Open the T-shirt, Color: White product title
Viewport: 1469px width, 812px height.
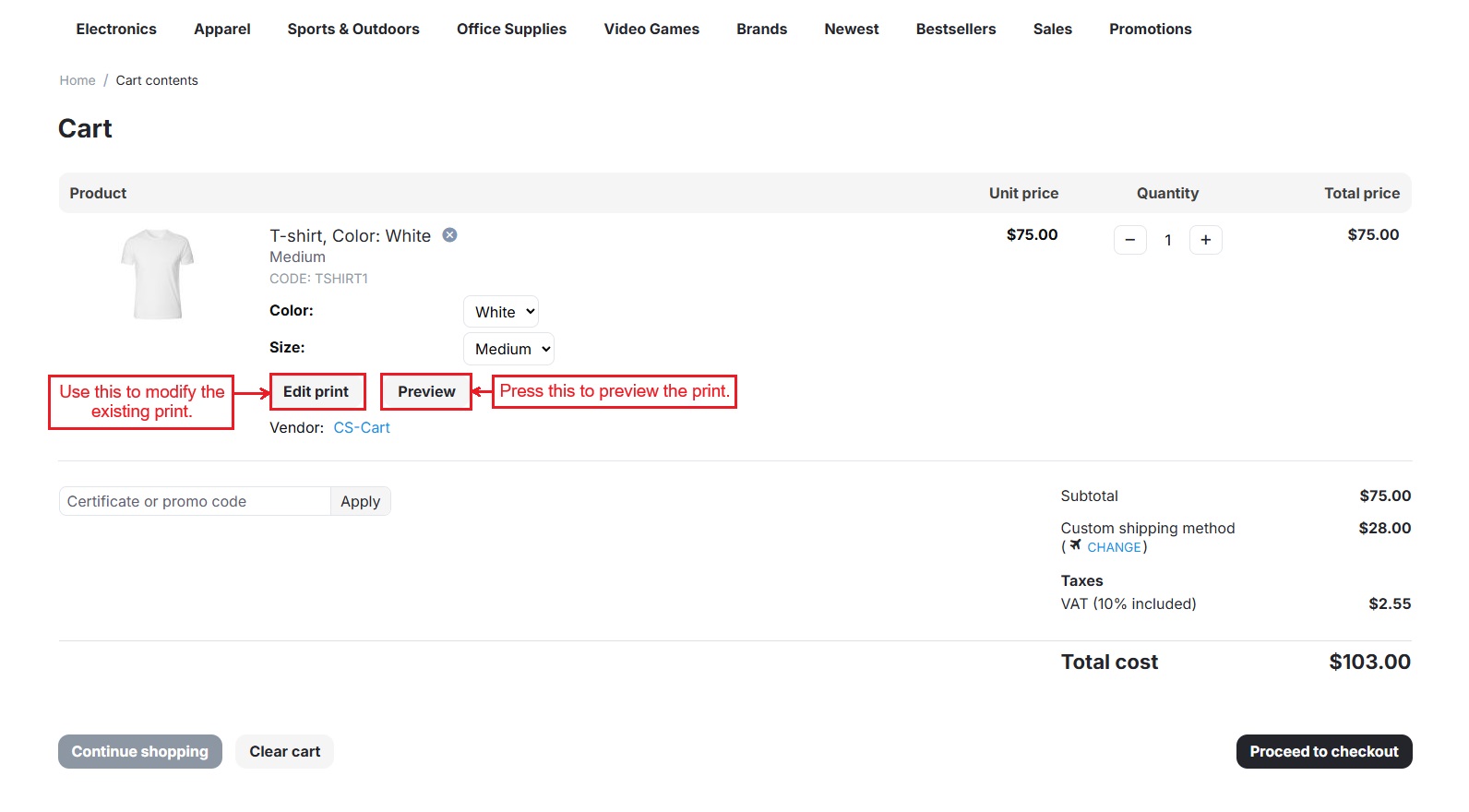tap(350, 236)
